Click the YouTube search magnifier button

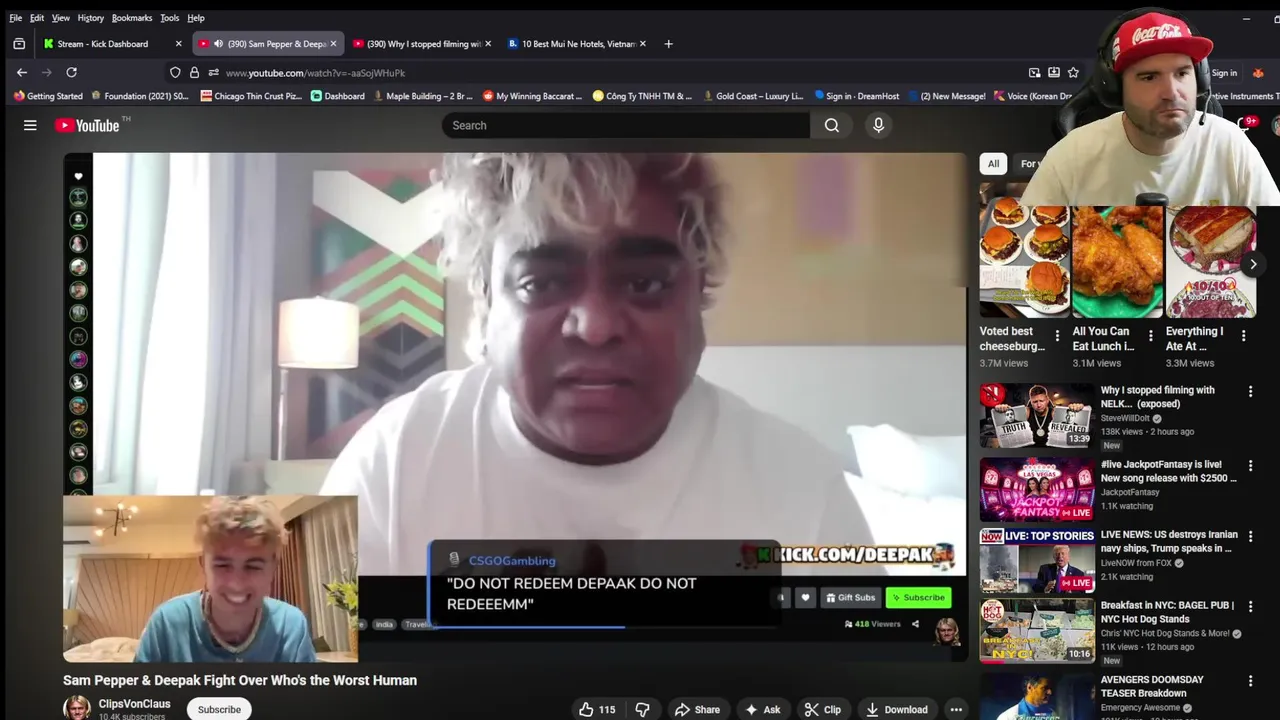tap(831, 125)
